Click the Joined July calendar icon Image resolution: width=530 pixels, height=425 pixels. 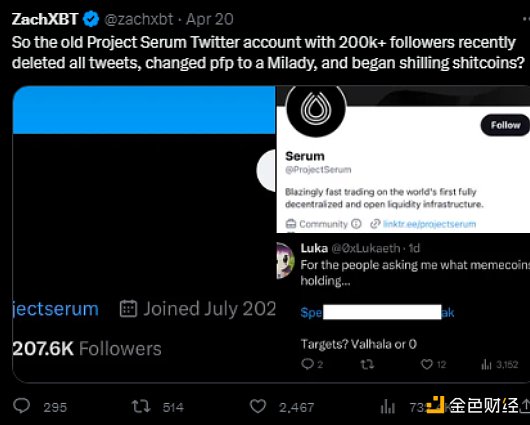128,309
